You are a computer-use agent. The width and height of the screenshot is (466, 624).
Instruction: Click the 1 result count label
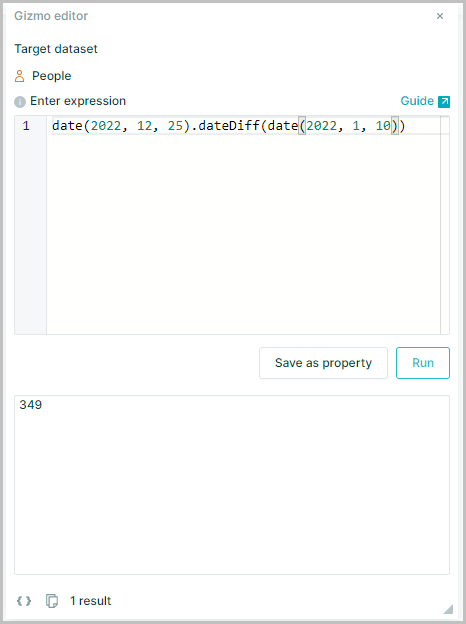pyautogui.click(x=90, y=601)
